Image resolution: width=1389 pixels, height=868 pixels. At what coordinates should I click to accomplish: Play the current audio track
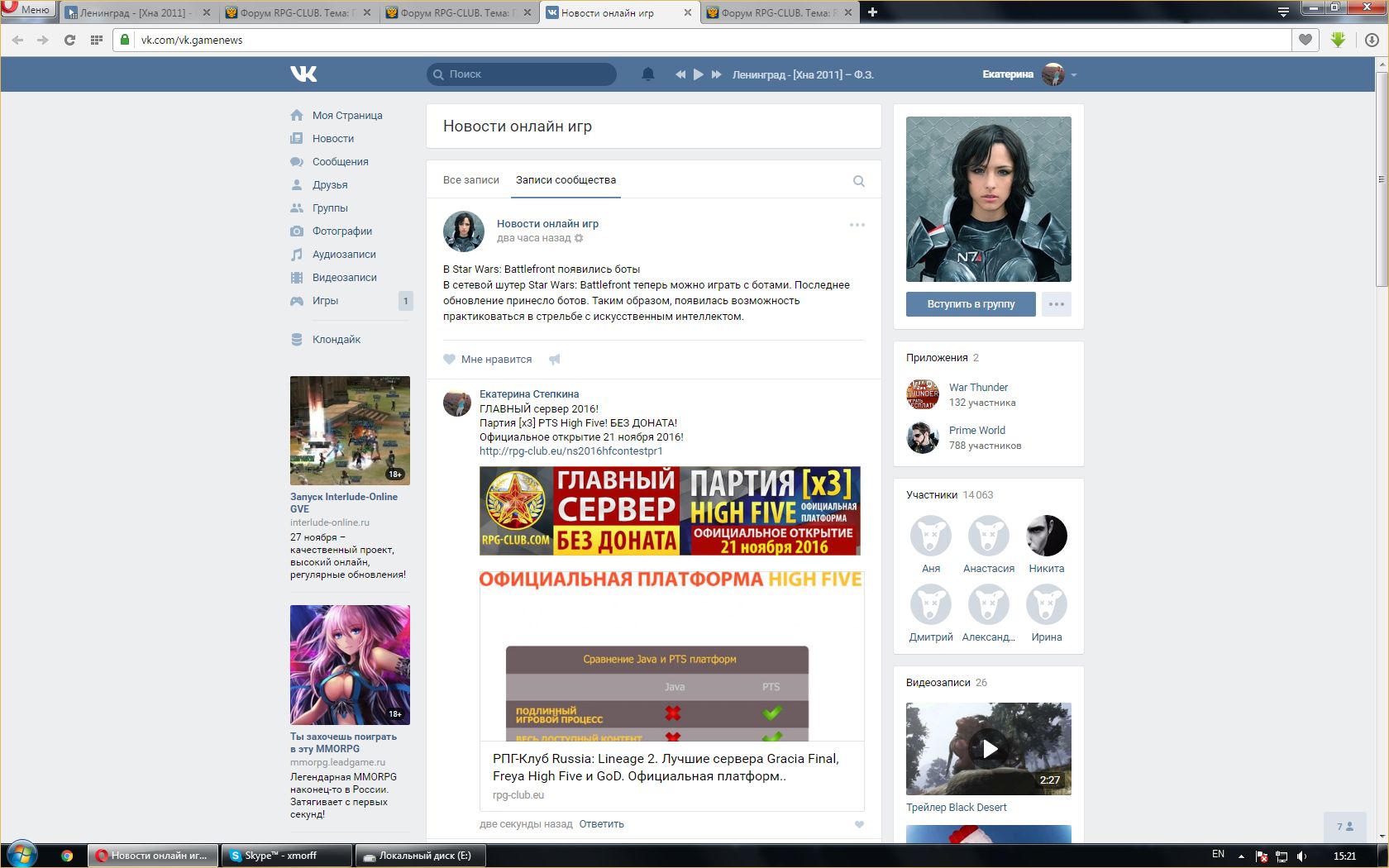(699, 74)
